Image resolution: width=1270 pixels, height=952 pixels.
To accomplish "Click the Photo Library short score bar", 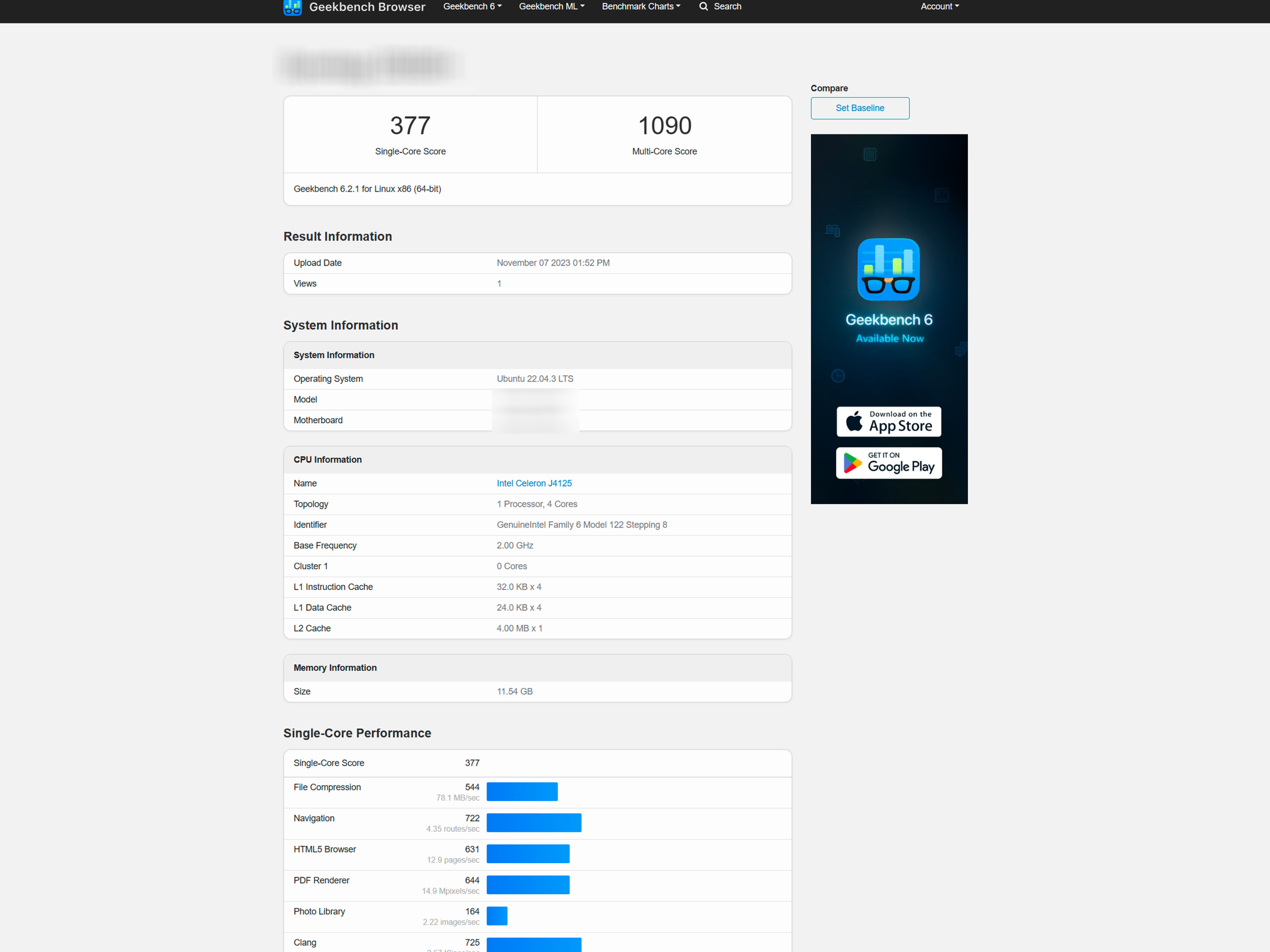I will [497, 915].
